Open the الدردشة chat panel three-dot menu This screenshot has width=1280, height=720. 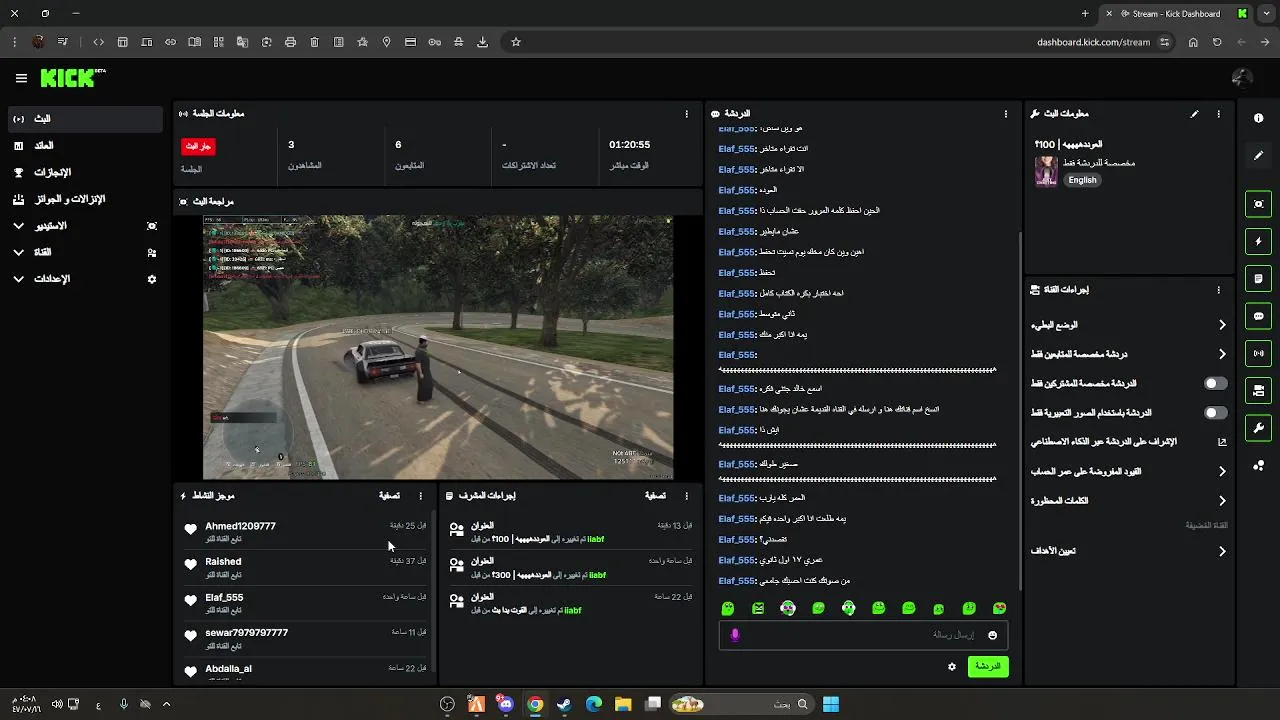(1005, 114)
